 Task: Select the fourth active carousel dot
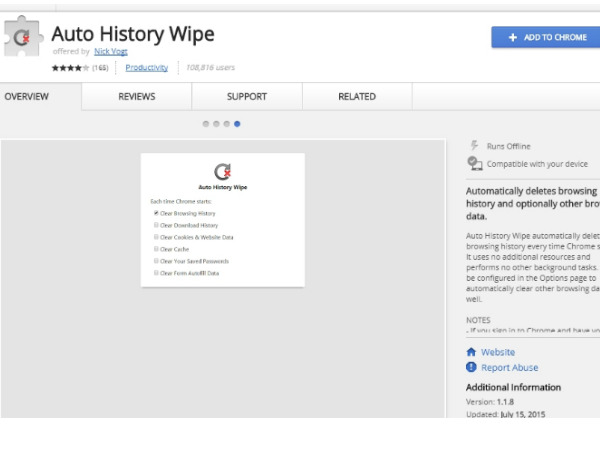237,124
